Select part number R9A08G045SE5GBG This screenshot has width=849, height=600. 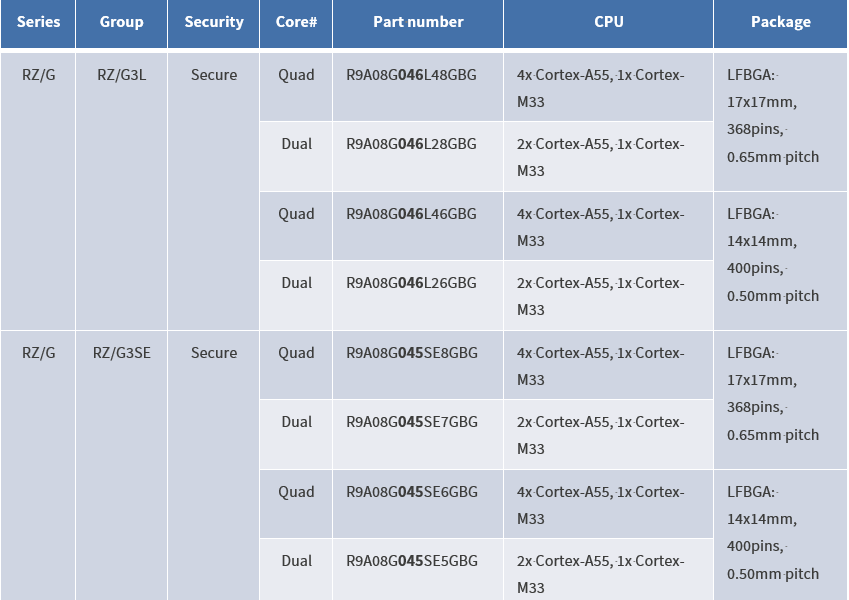coord(412,560)
